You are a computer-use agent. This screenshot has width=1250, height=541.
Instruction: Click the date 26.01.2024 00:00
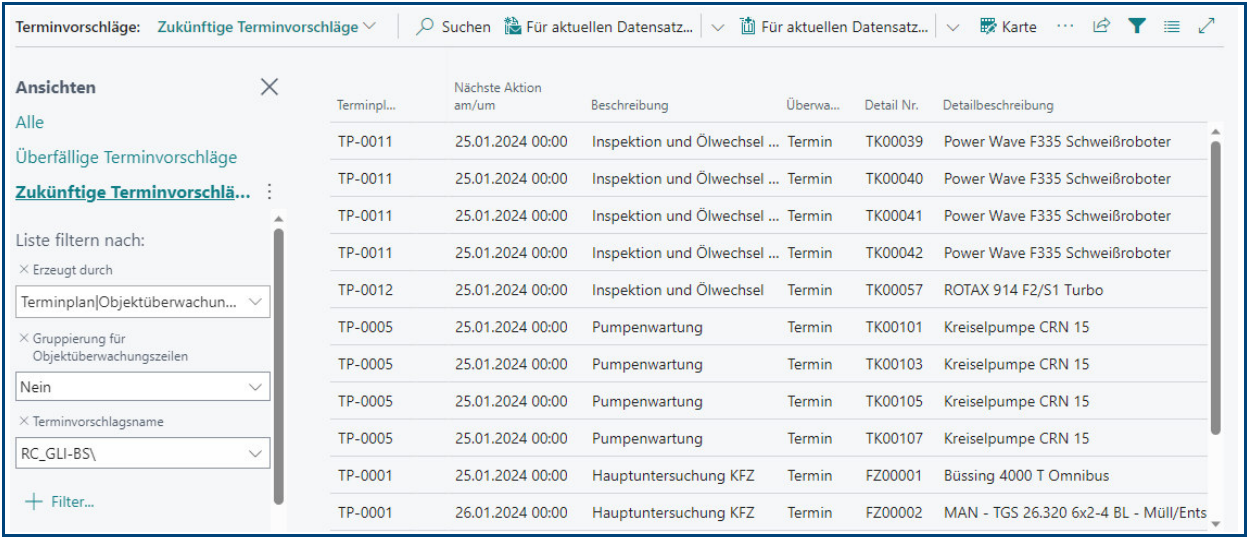point(511,513)
